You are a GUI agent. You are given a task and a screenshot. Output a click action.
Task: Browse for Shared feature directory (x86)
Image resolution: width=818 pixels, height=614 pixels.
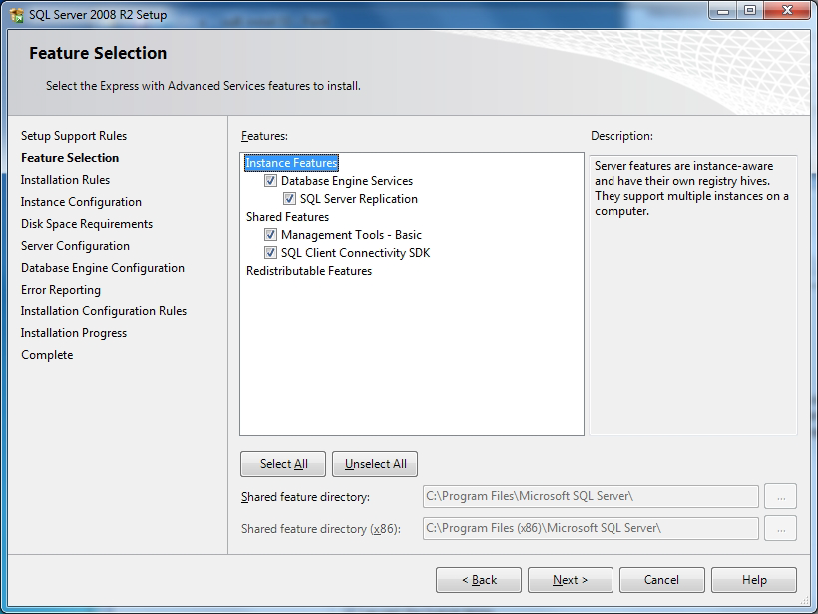click(x=780, y=528)
